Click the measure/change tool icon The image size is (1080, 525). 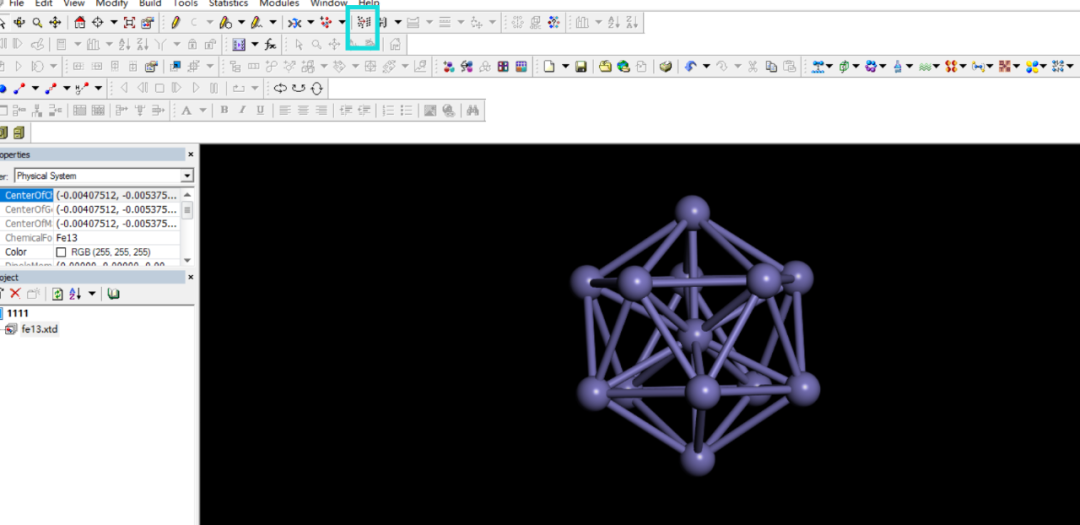pyautogui.click(x=295, y=23)
